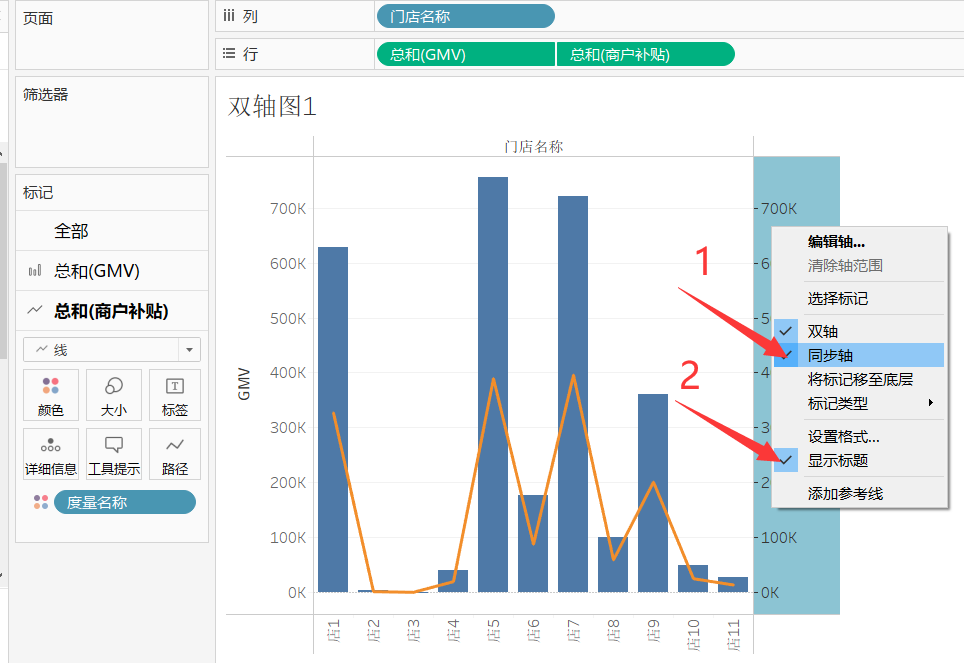The image size is (964, 663).
Task: Expand the 标记类型 submenu arrow
Action: click(931, 403)
